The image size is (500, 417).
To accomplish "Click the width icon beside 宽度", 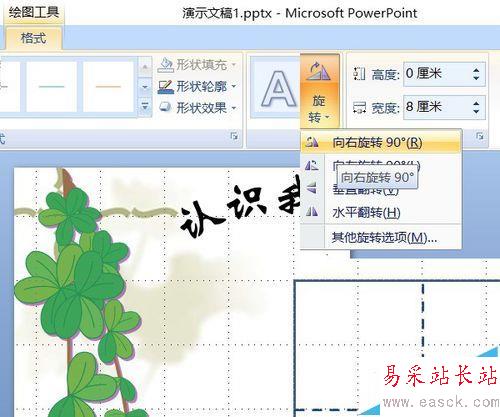I will (359, 107).
